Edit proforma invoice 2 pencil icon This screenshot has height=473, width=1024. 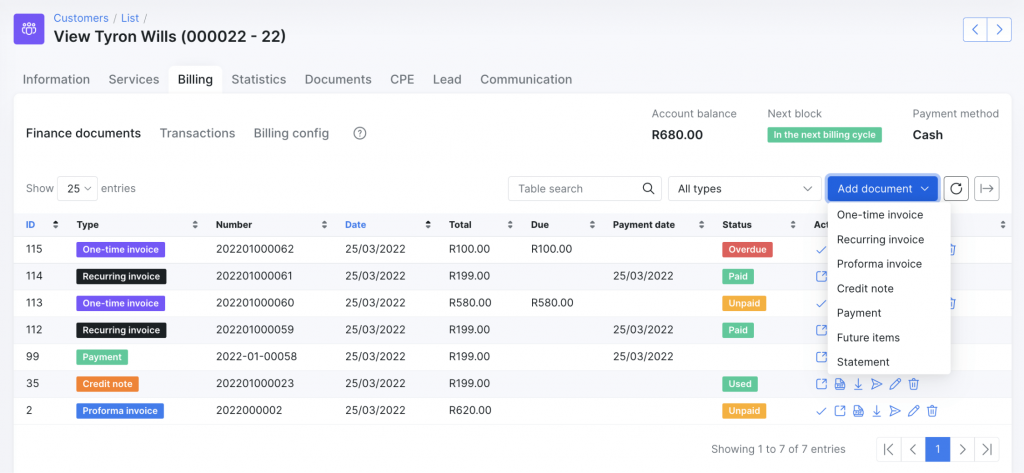[x=914, y=411]
